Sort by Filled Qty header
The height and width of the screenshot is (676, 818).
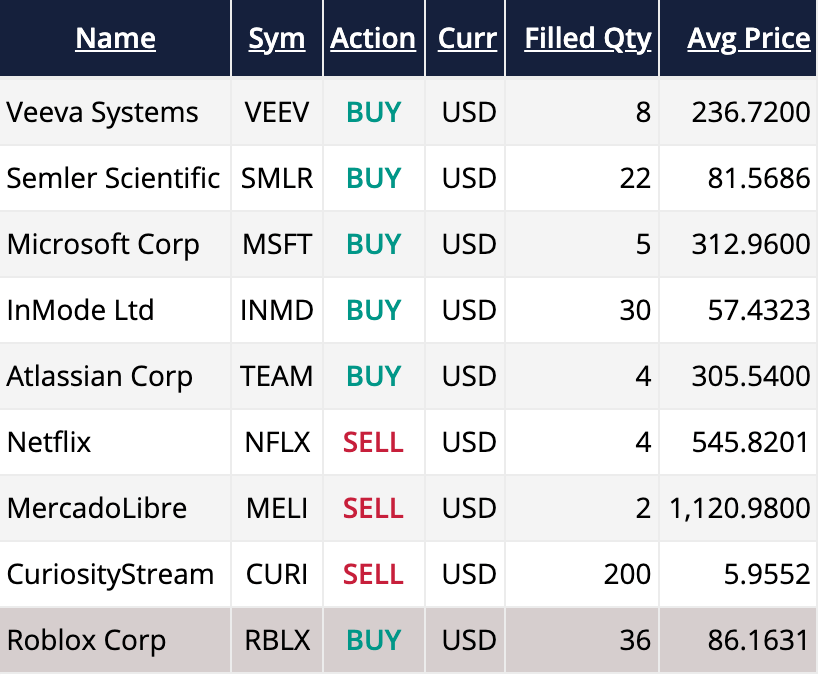[x=587, y=39]
